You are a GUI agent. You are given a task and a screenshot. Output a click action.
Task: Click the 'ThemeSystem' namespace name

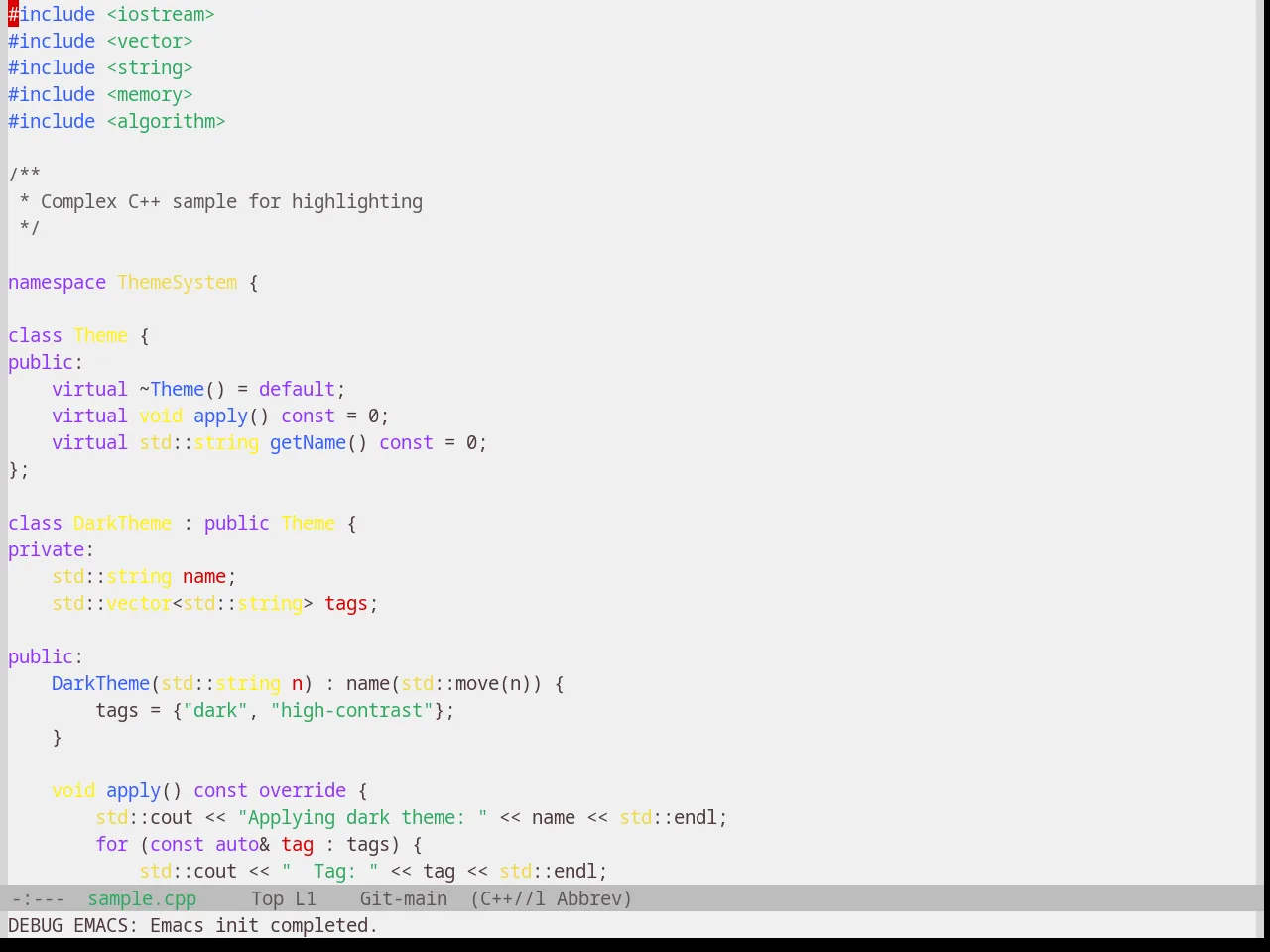tap(178, 282)
